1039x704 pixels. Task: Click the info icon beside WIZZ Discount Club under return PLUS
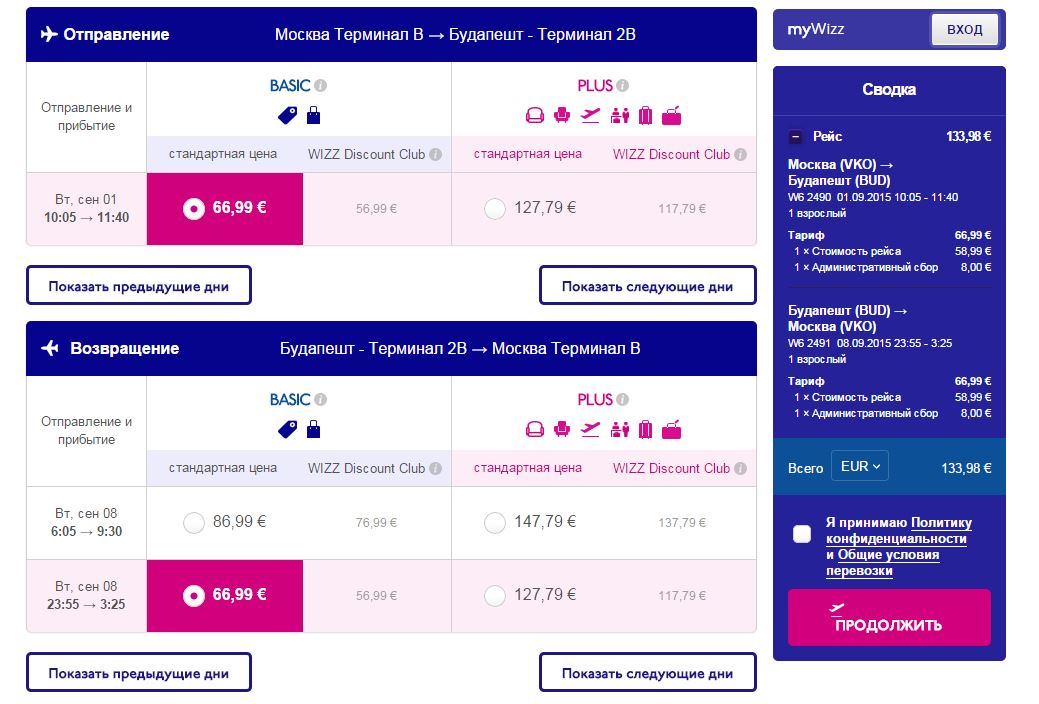click(741, 469)
